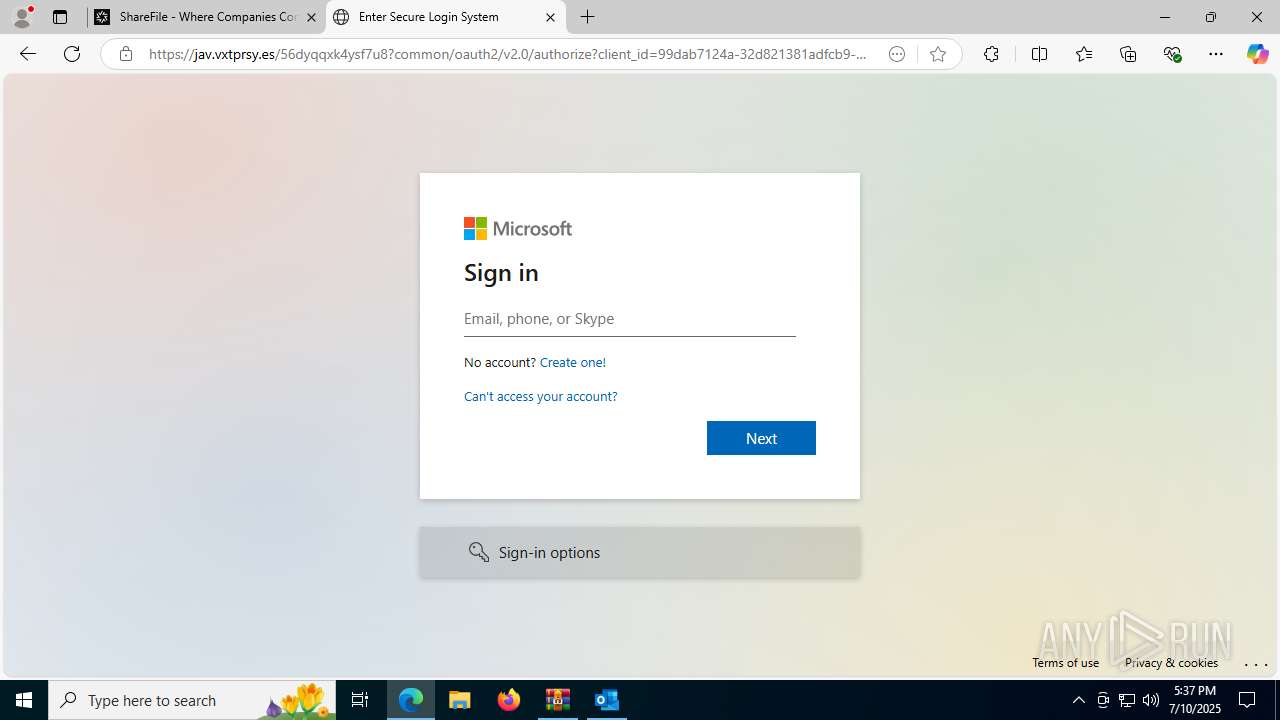Open the clock showing 5:37 PM

(x=1195, y=700)
